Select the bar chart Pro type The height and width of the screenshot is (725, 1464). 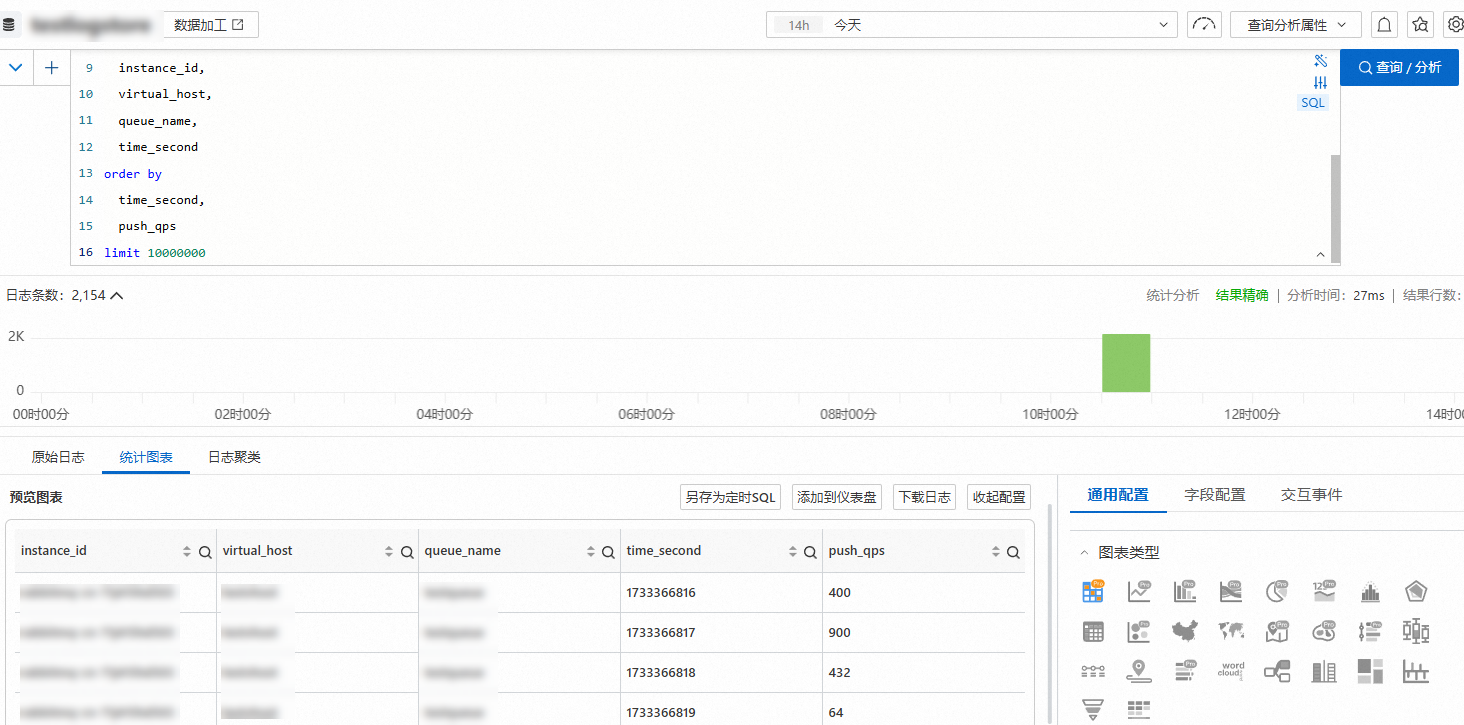[x=1185, y=591]
